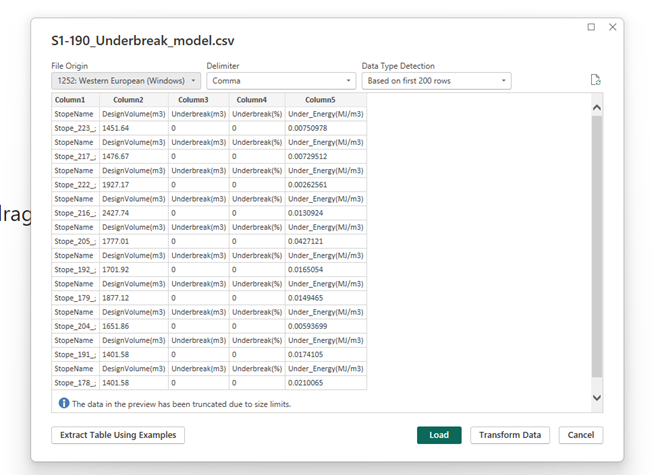Click the scroll up arrow of preview
Image resolution: width=658 pixels, height=475 pixels.
click(x=597, y=108)
